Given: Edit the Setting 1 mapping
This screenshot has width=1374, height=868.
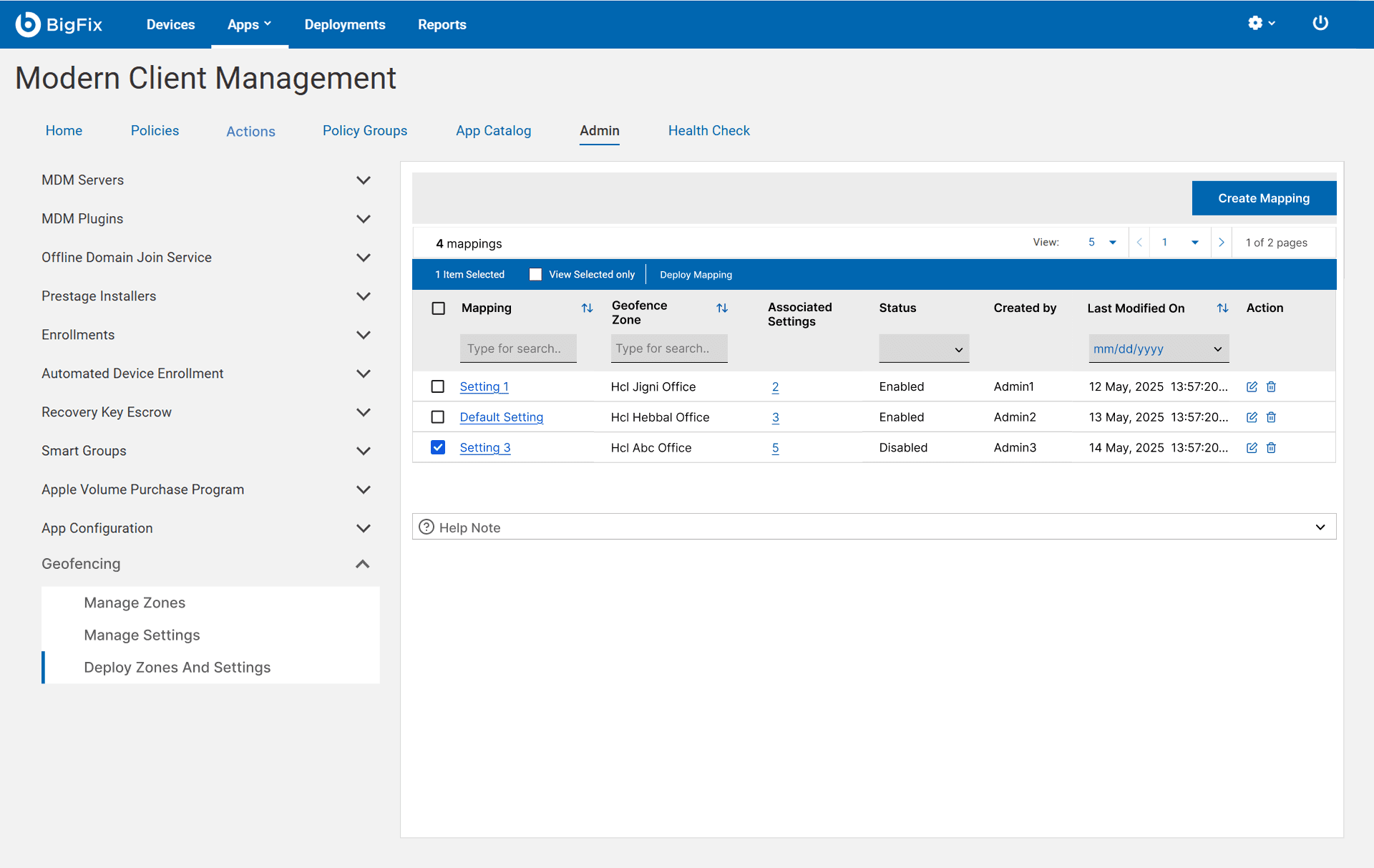Looking at the screenshot, I should click(1252, 387).
